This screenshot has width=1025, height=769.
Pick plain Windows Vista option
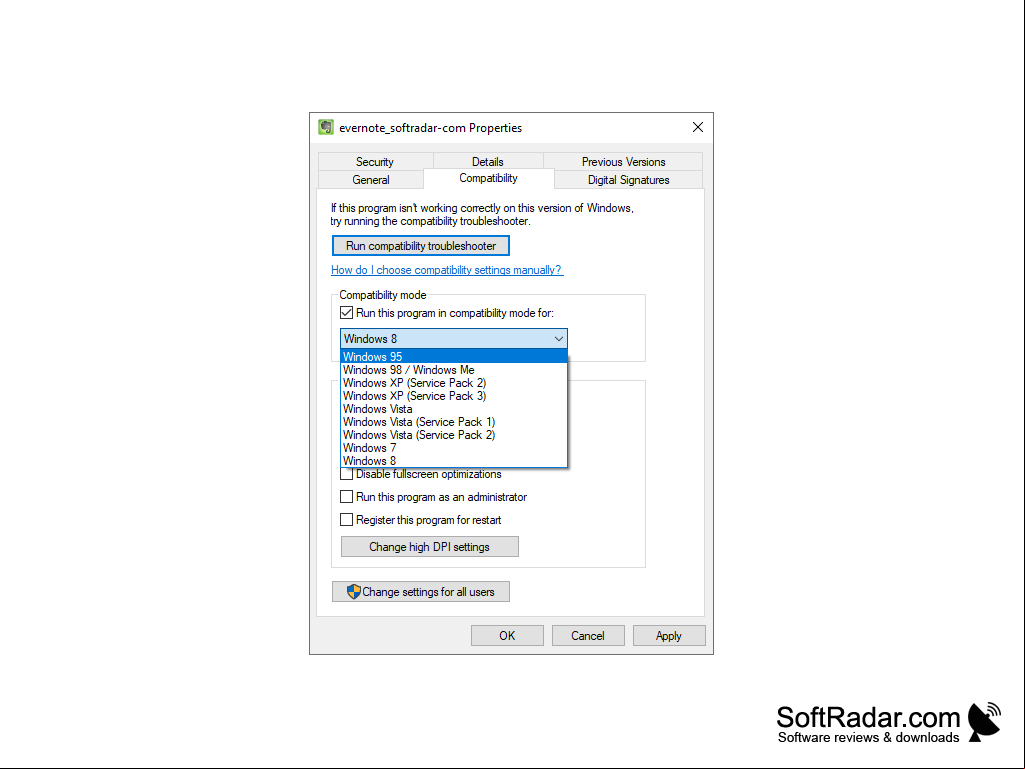point(454,409)
